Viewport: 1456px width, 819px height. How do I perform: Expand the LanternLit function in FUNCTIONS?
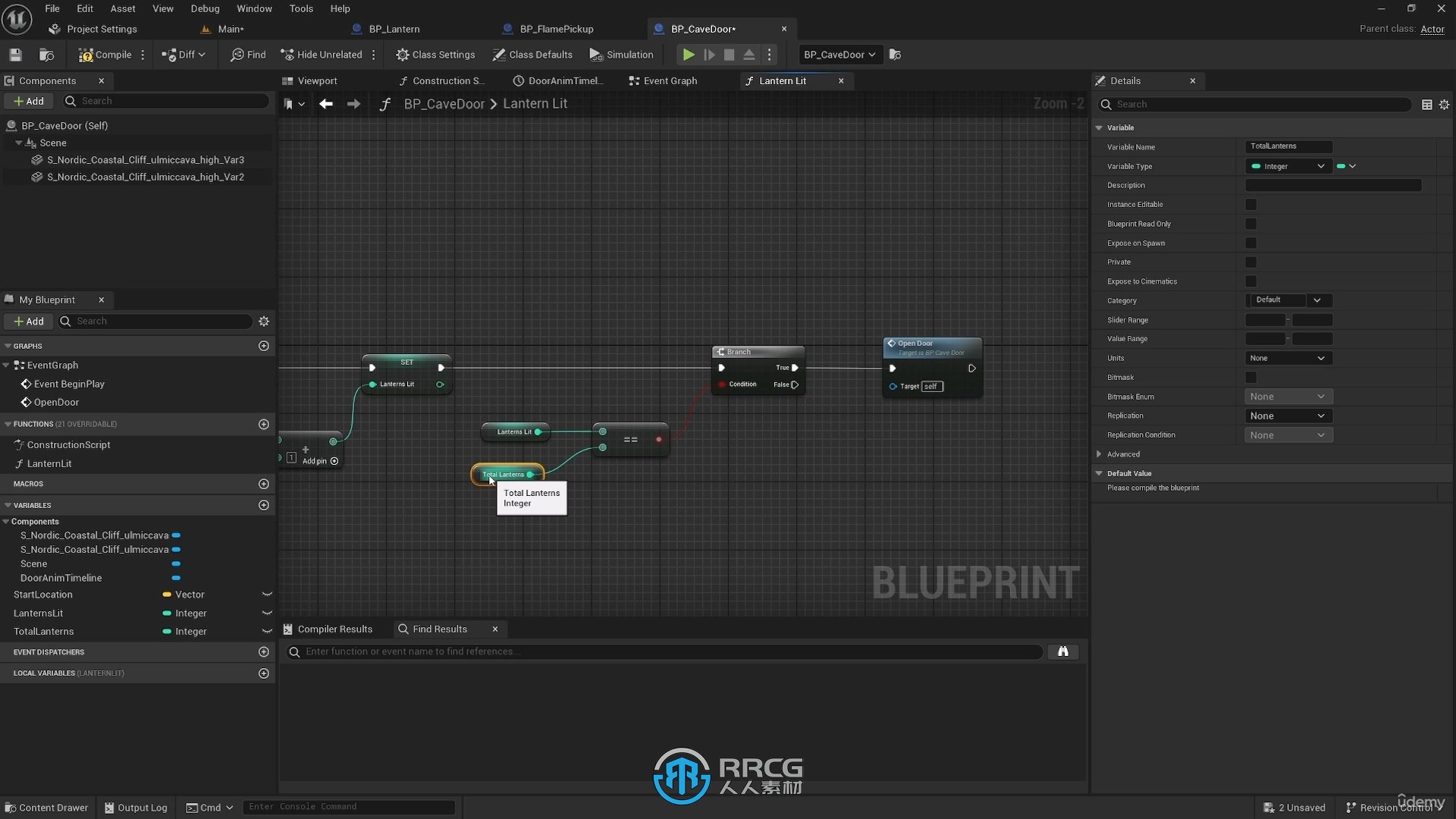point(8,463)
